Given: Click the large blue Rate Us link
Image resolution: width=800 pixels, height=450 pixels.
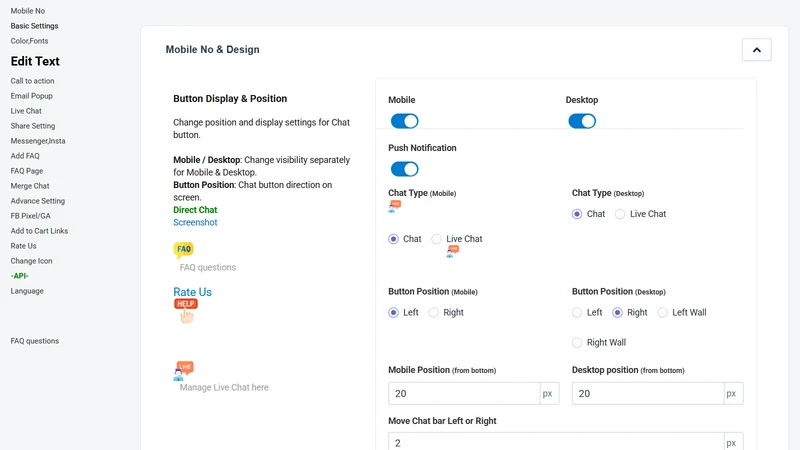Looking at the screenshot, I should coord(192,292).
